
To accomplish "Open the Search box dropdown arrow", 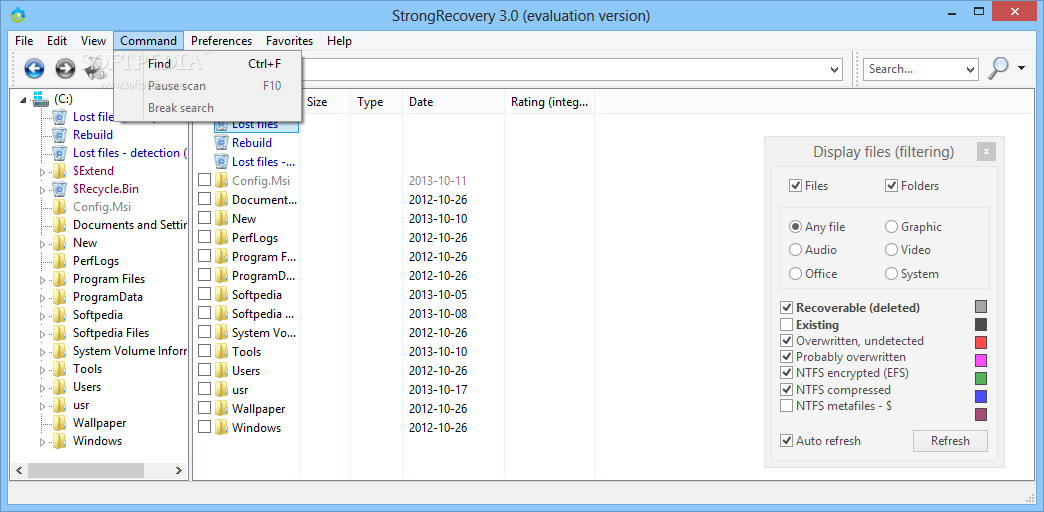I will [x=970, y=69].
